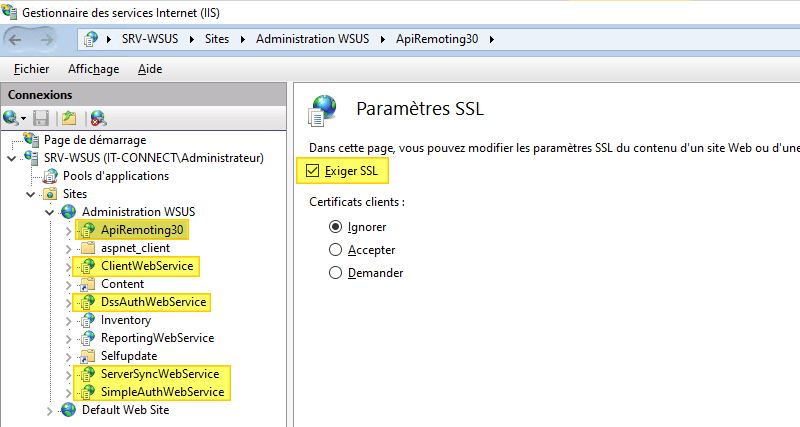Uncheck the Exiger SSL checkbox

[314, 171]
